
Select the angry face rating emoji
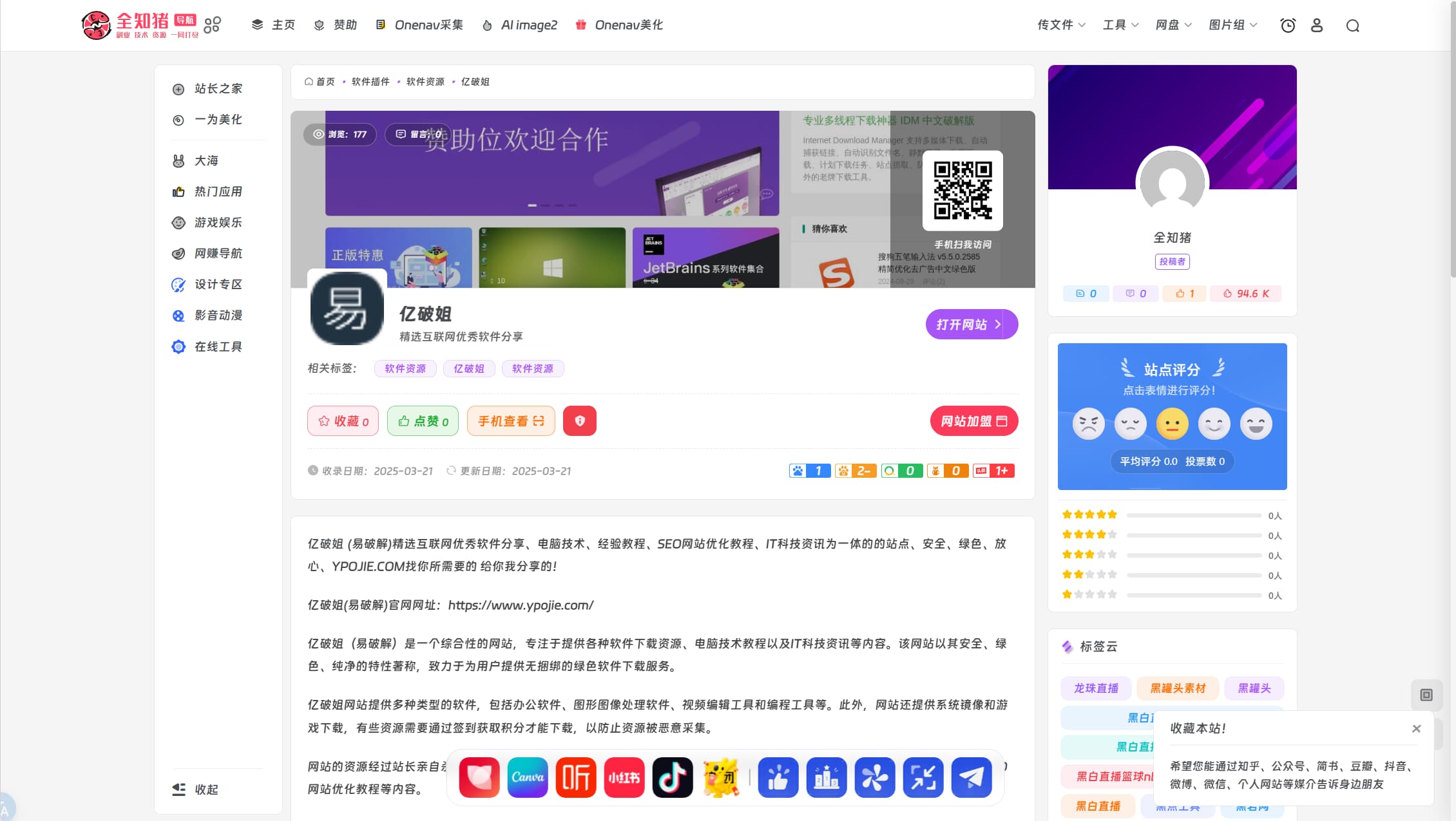pos(1089,424)
